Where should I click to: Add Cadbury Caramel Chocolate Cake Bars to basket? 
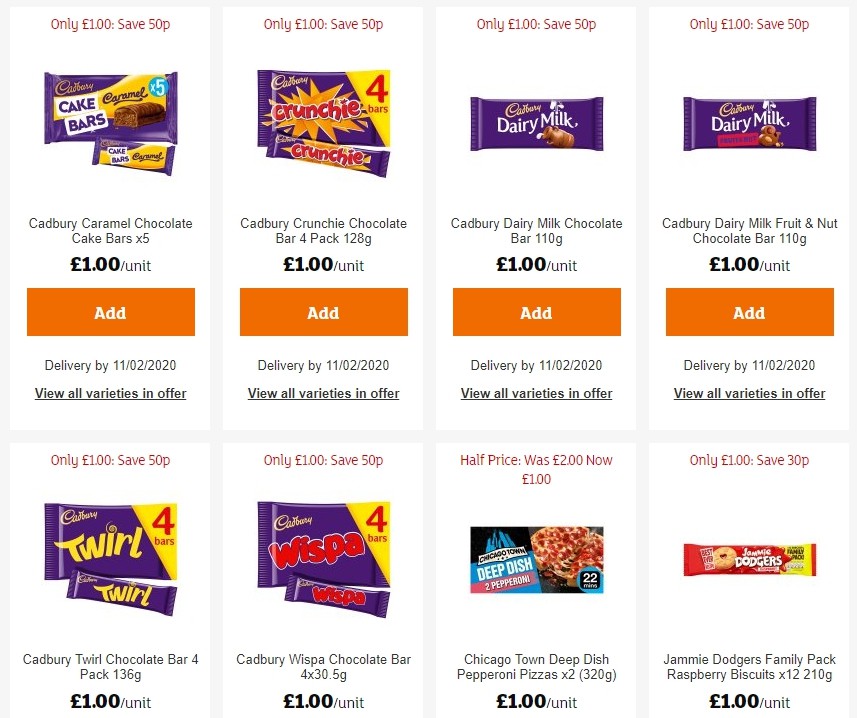[x=110, y=312]
